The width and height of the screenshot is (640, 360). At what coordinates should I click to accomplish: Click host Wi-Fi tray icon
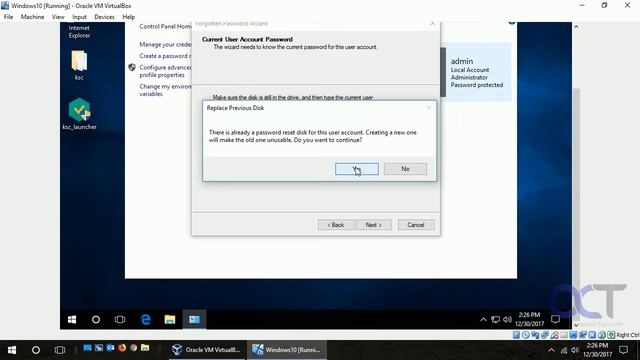click(x=564, y=350)
